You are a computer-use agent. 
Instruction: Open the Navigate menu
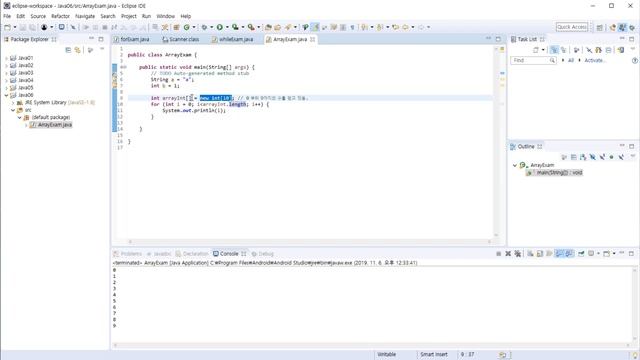point(85,16)
